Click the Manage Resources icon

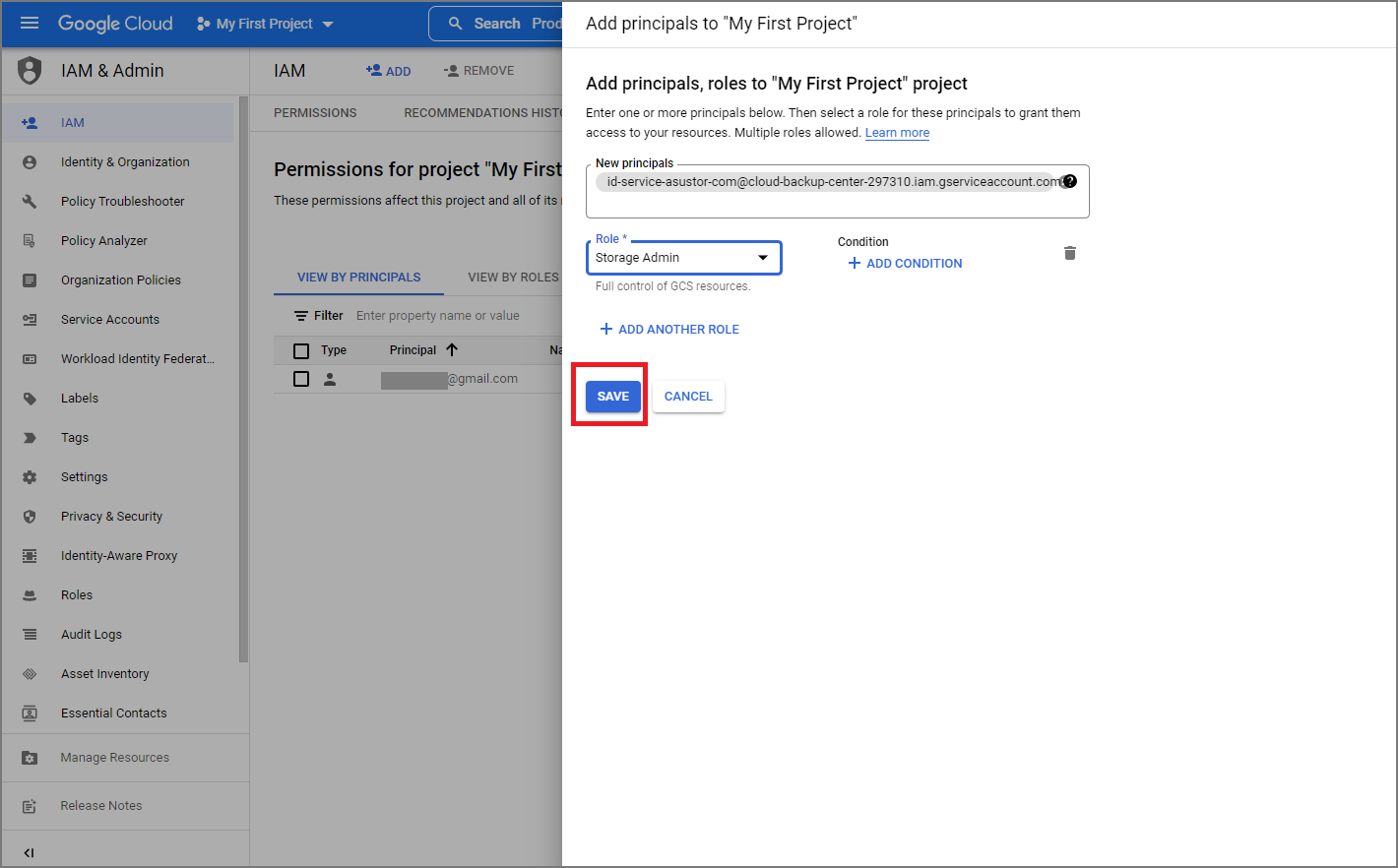(x=30, y=758)
